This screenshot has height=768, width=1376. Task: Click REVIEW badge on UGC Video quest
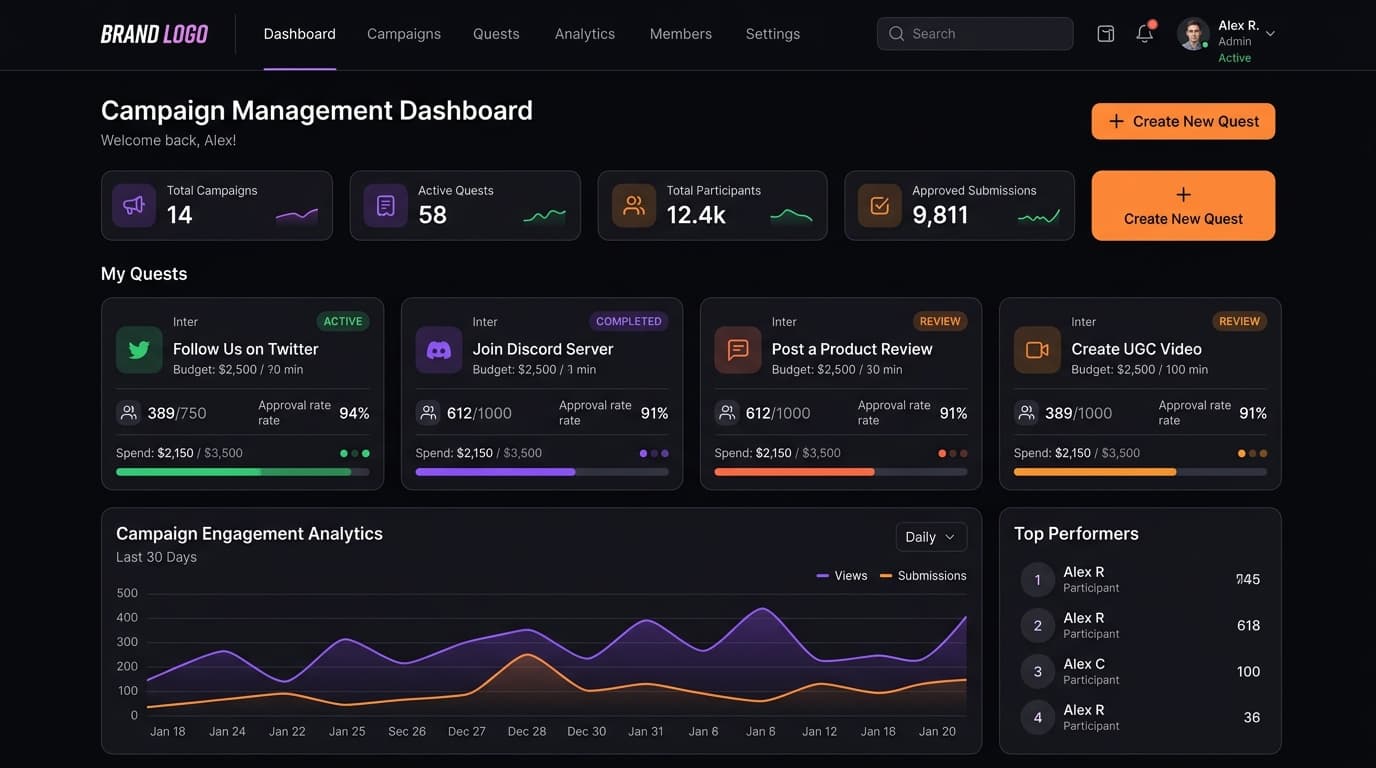1239,321
